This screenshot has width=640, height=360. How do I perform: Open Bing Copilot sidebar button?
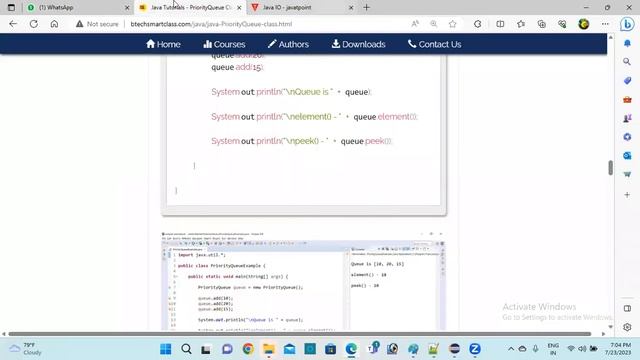627,24
